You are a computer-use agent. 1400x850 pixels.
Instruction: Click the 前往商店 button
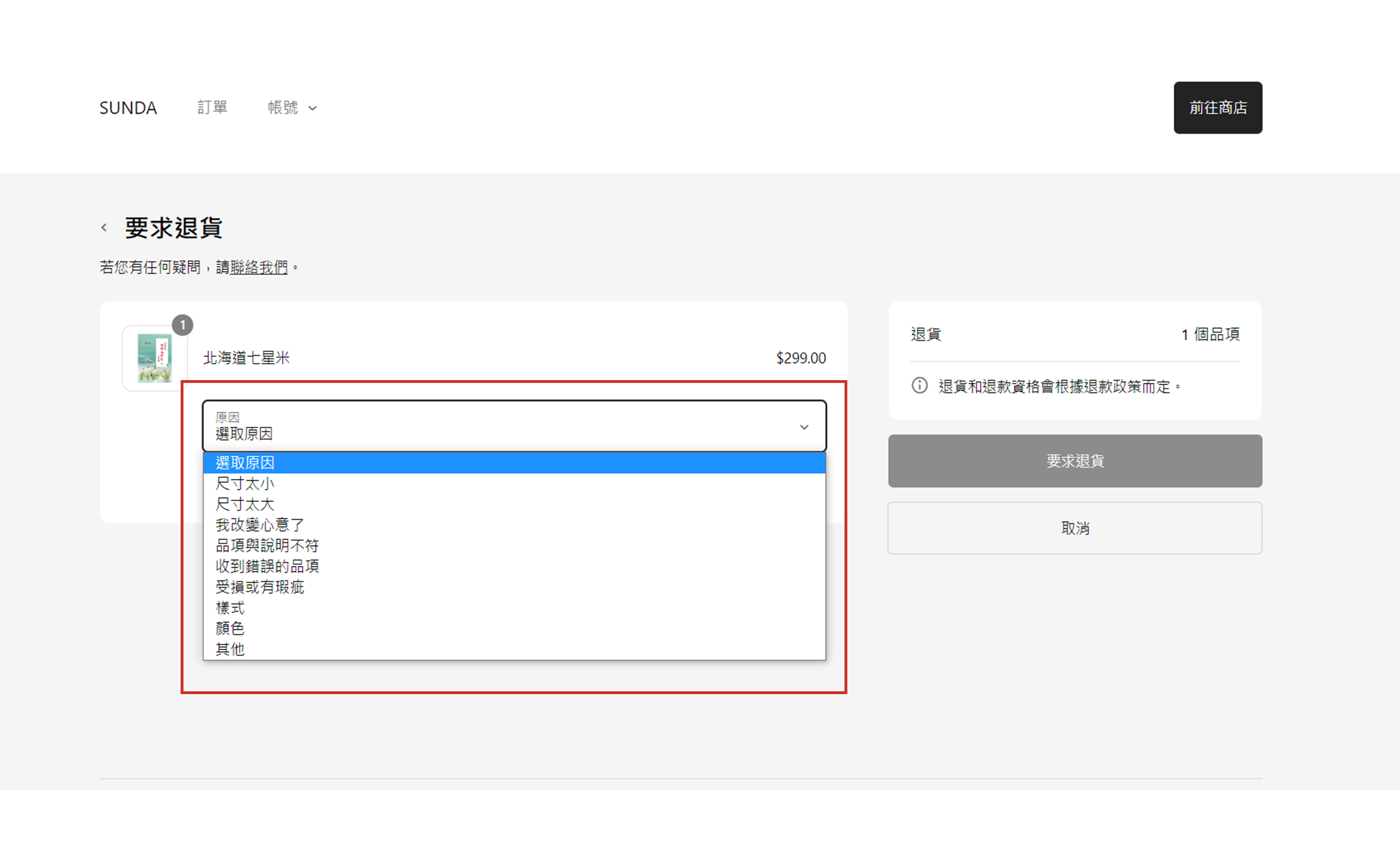coord(1218,107)
